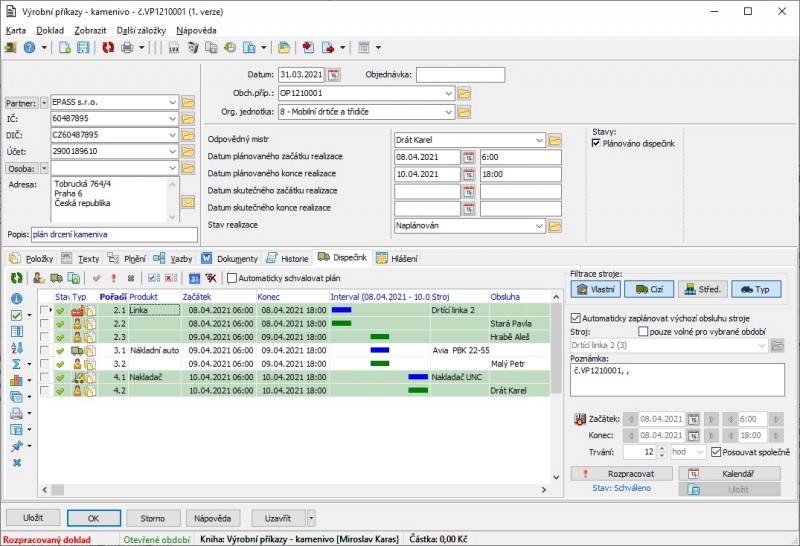The image size is (800, 546).
Task: Open the Org. jednotka dropdown
Action: (x=449, y=111)
